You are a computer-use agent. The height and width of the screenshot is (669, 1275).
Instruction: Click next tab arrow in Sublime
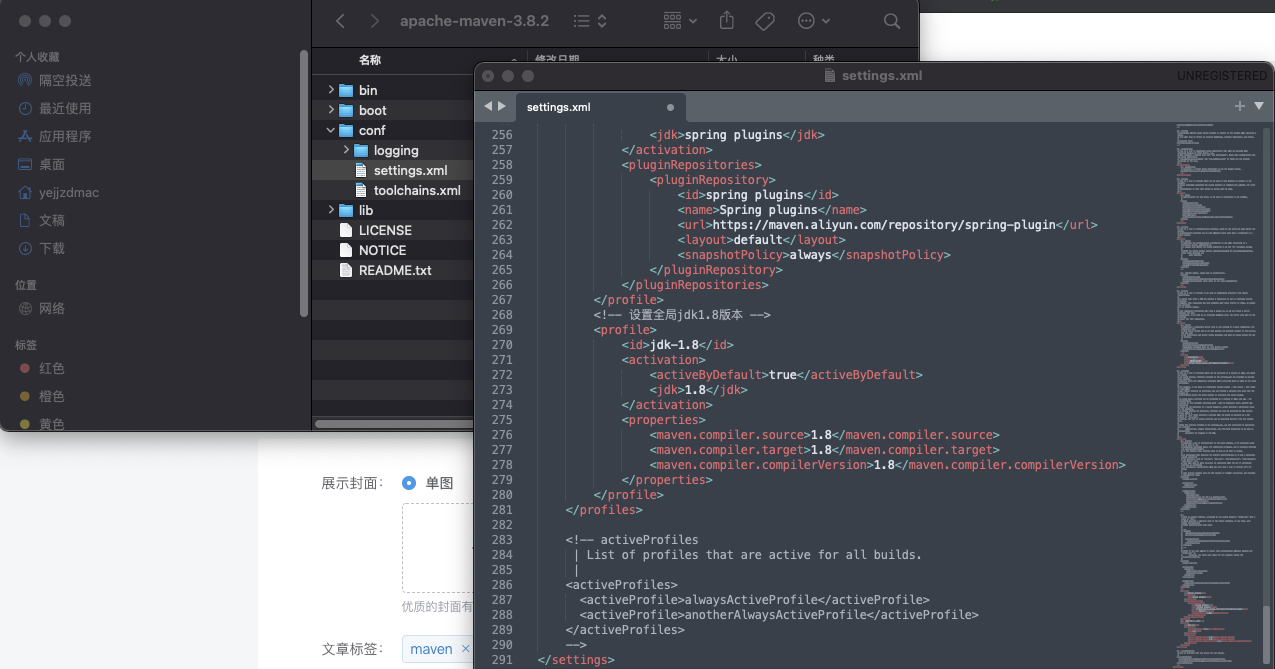(x=502, y=106)
